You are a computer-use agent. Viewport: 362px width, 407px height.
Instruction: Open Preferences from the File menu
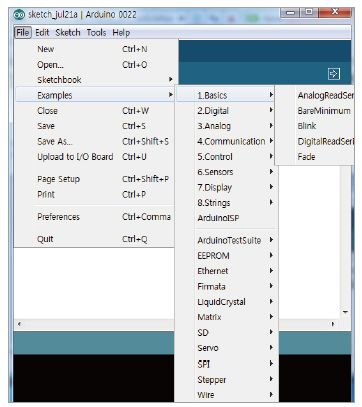coord(95,217)
